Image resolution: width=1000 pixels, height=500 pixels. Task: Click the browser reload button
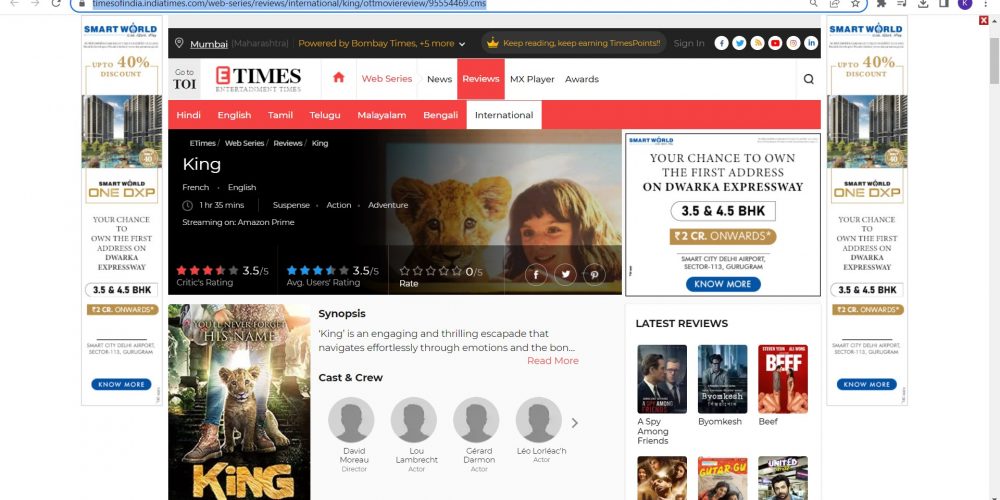point(56,3)
